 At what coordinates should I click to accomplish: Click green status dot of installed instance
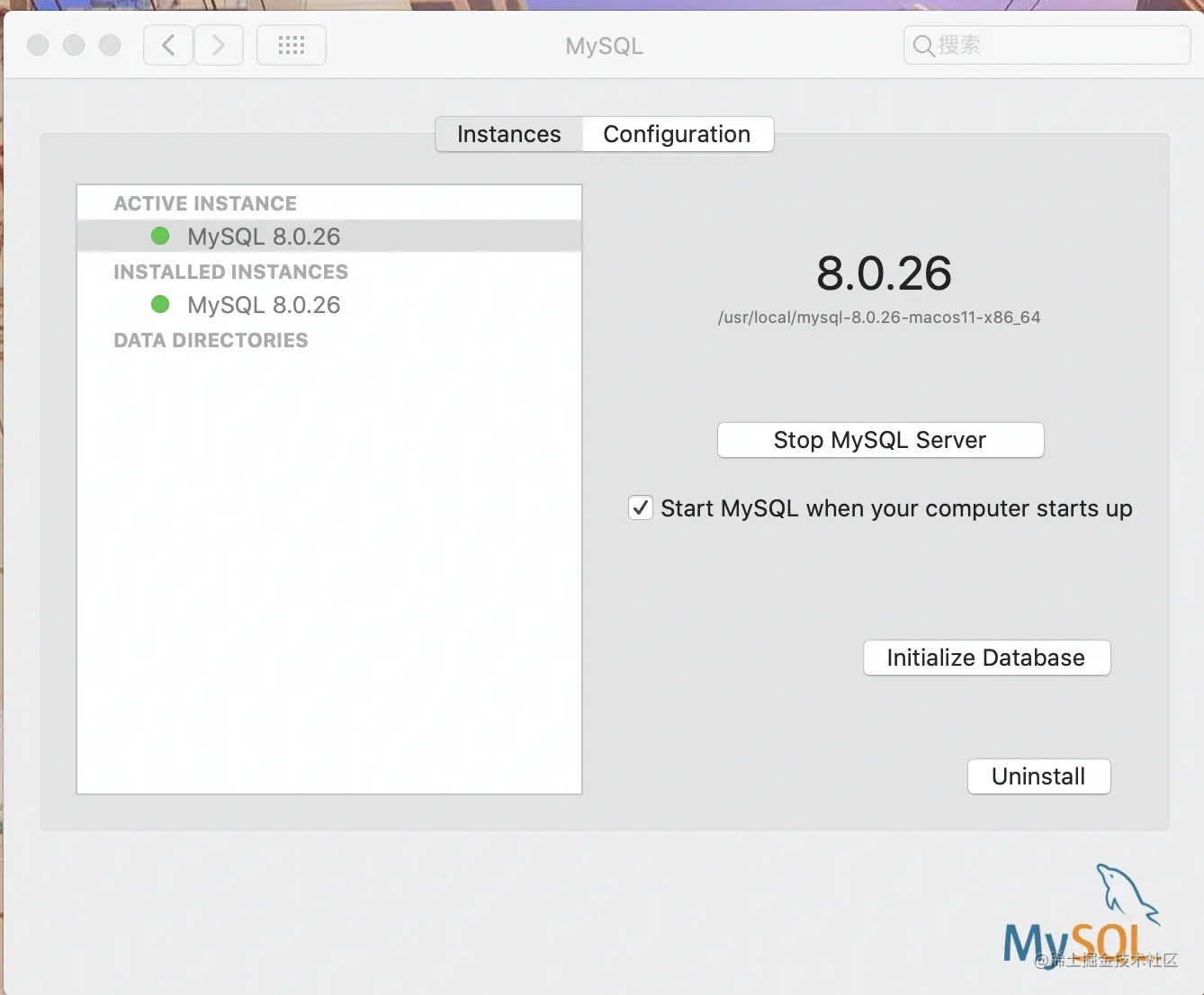(x=160, y=304)
